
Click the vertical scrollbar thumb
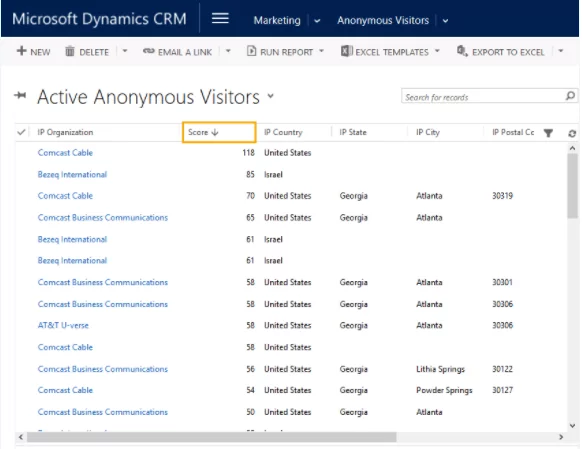click(572, 186)
